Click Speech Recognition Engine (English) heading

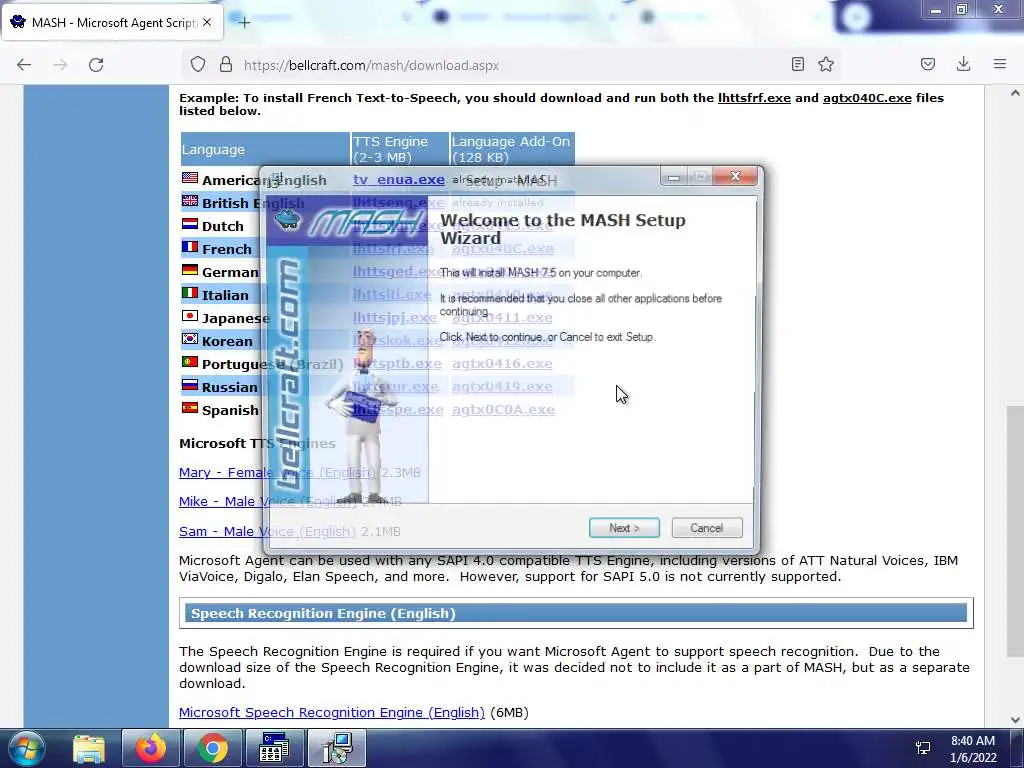coord(323,613)
